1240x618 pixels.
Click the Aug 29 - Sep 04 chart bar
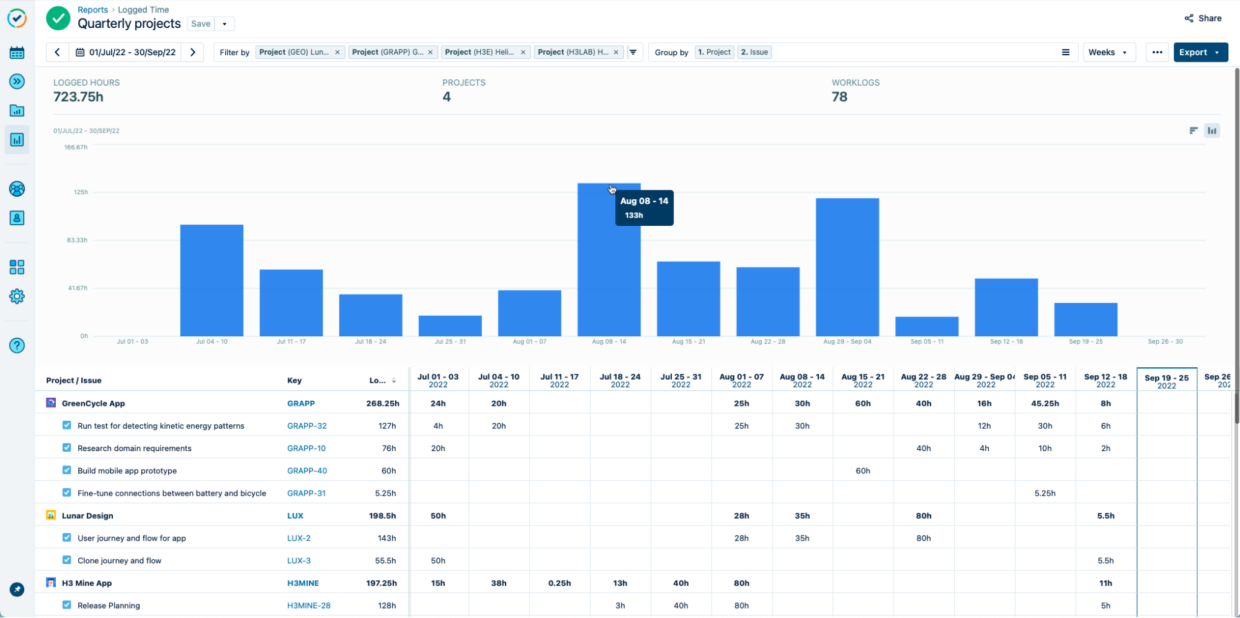847,267
